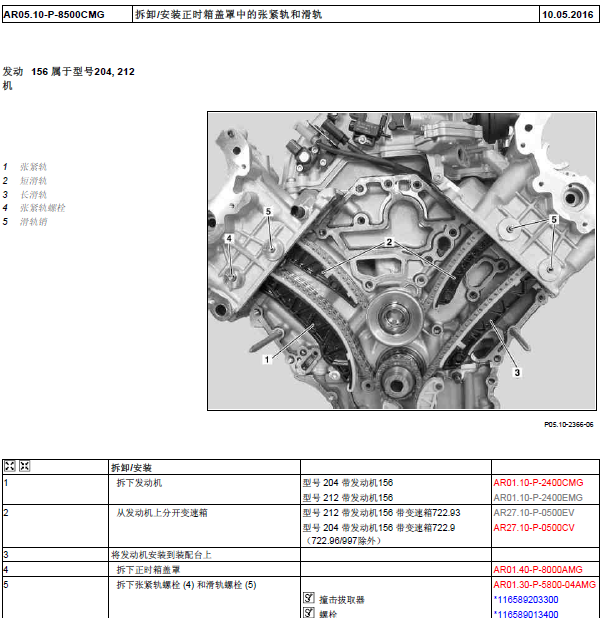Click the special tool icon beside 螺栓
Screen dimensions: 600x618
(x=309, y=612)
